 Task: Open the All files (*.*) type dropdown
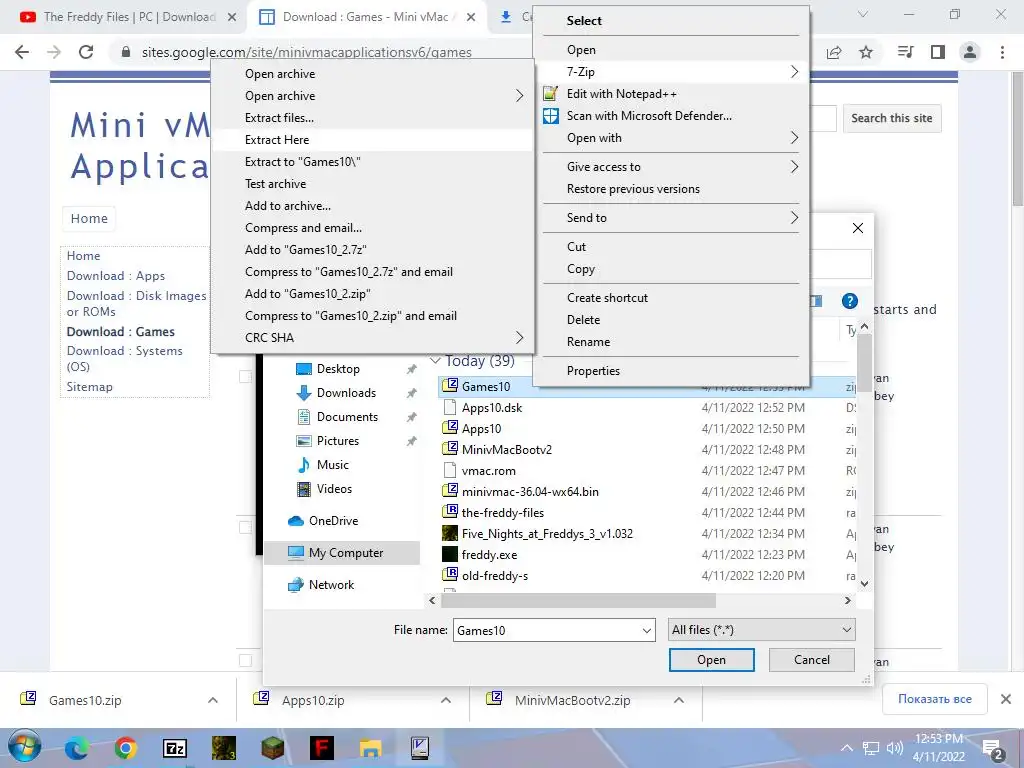[x=761, y=630]
